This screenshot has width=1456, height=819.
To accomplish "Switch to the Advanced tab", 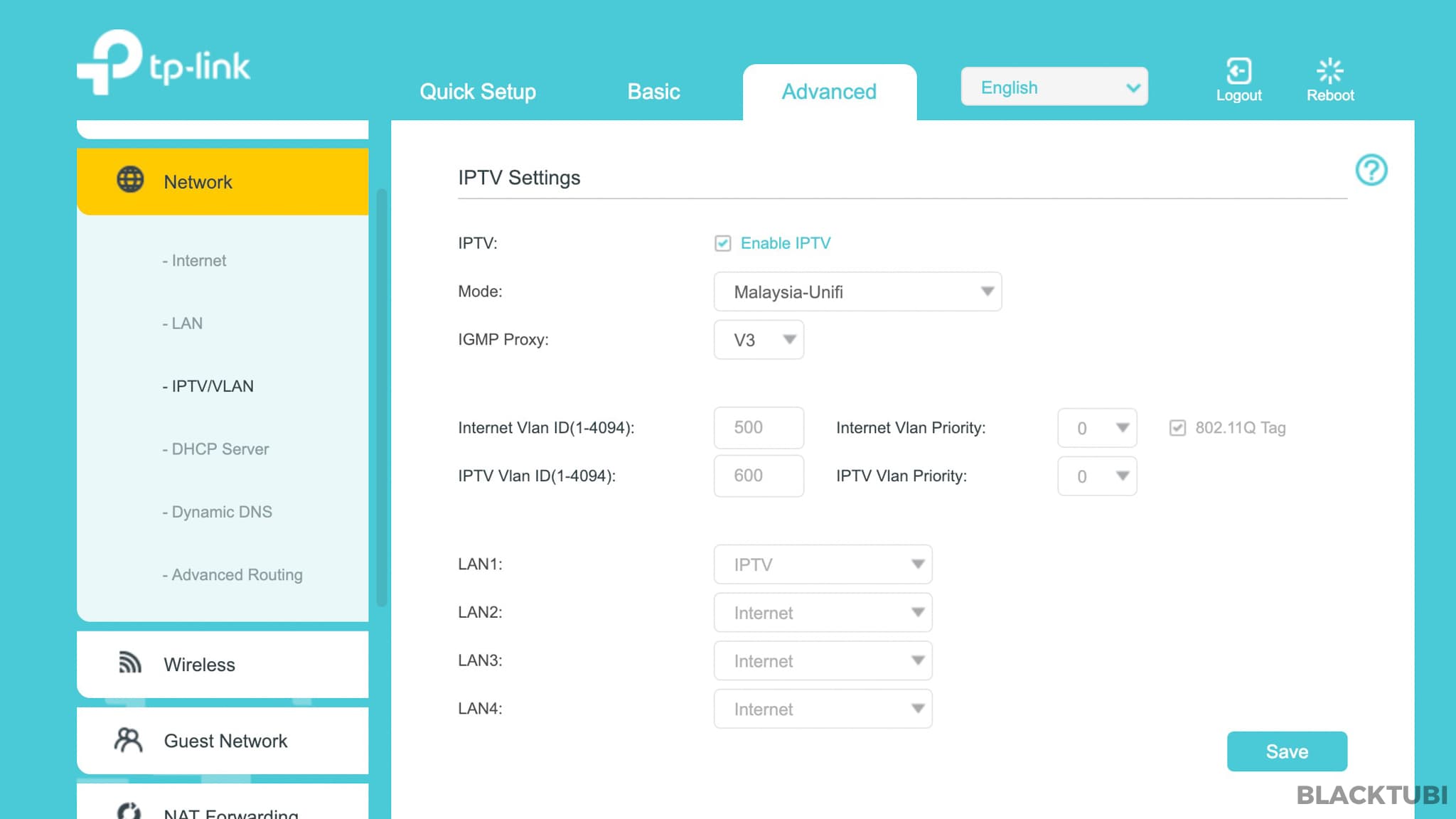I will pyautogui.click(x=828, y=91).
